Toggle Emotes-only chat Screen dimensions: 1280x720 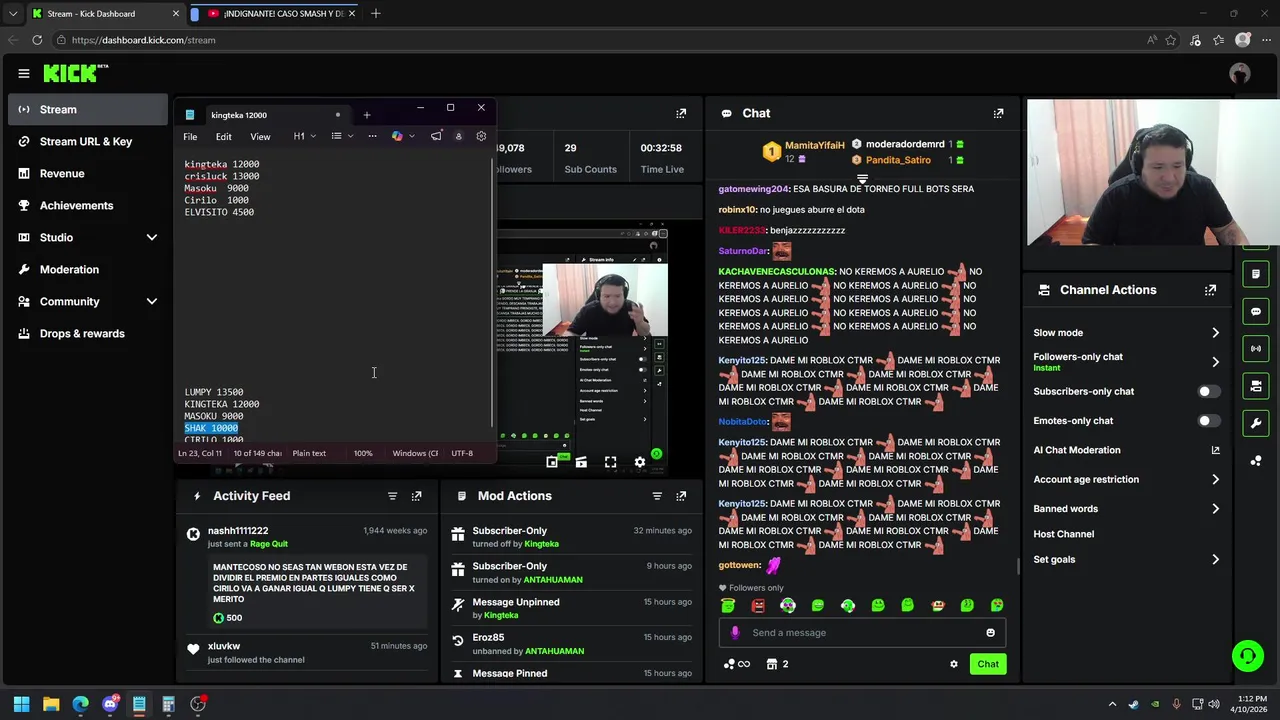click(1209, 421)
